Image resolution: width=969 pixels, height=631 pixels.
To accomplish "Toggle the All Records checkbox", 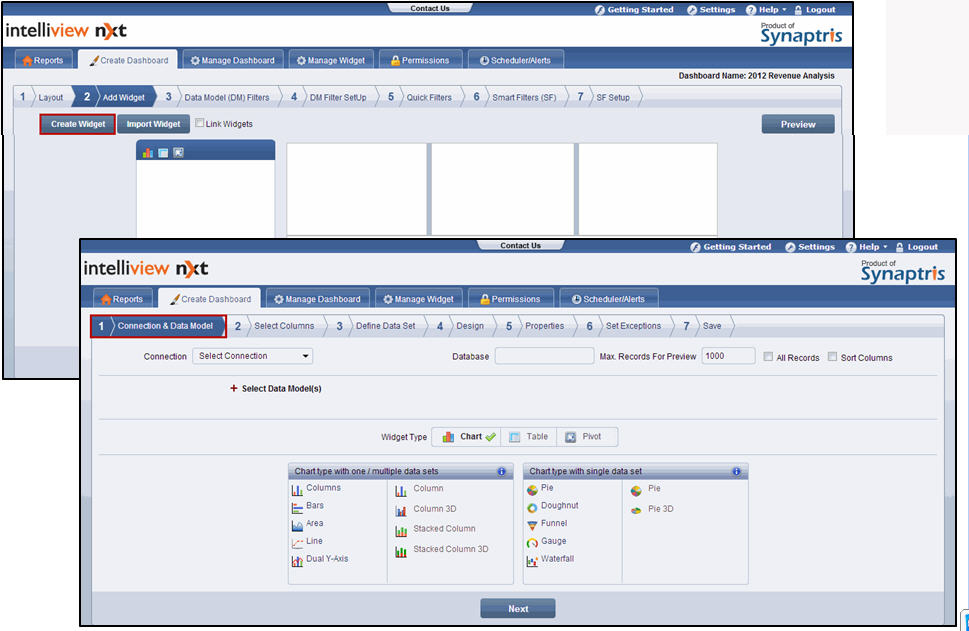I will (x=768, y=357).
